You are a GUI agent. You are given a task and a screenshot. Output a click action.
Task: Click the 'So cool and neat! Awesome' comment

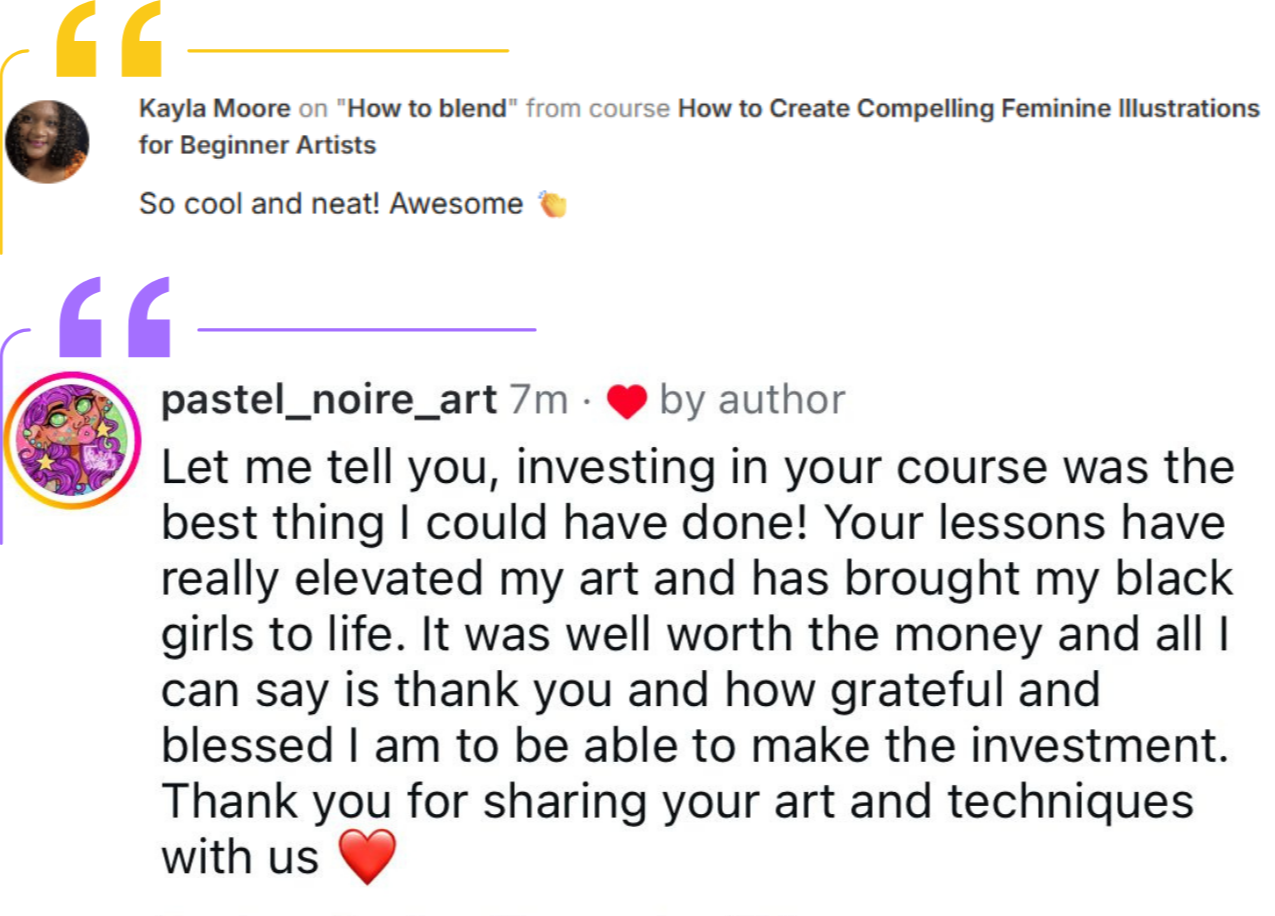(331, 204)
